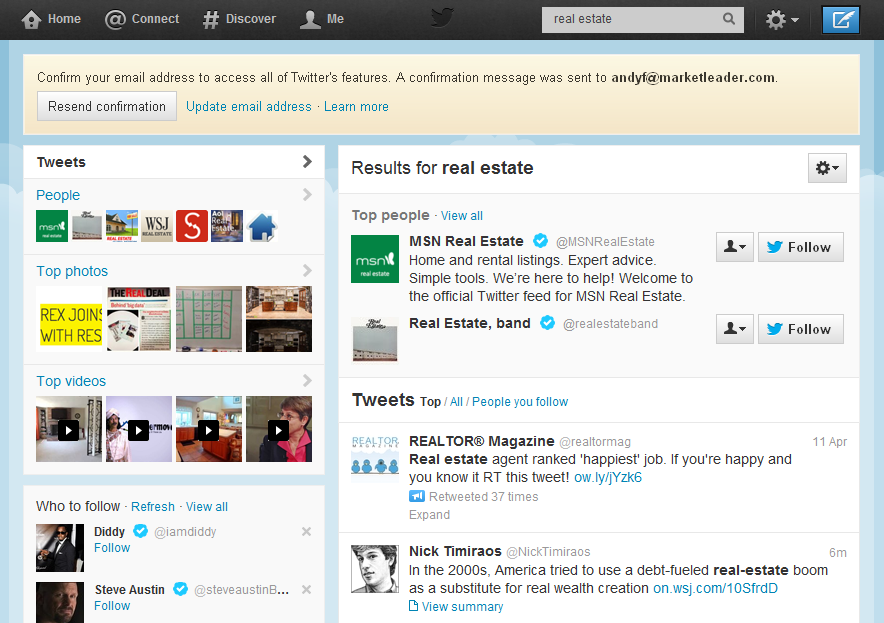Play the video of woman in pink
Image resolution: width=884 pixels, height=623 pixels.
pos(279,429)
